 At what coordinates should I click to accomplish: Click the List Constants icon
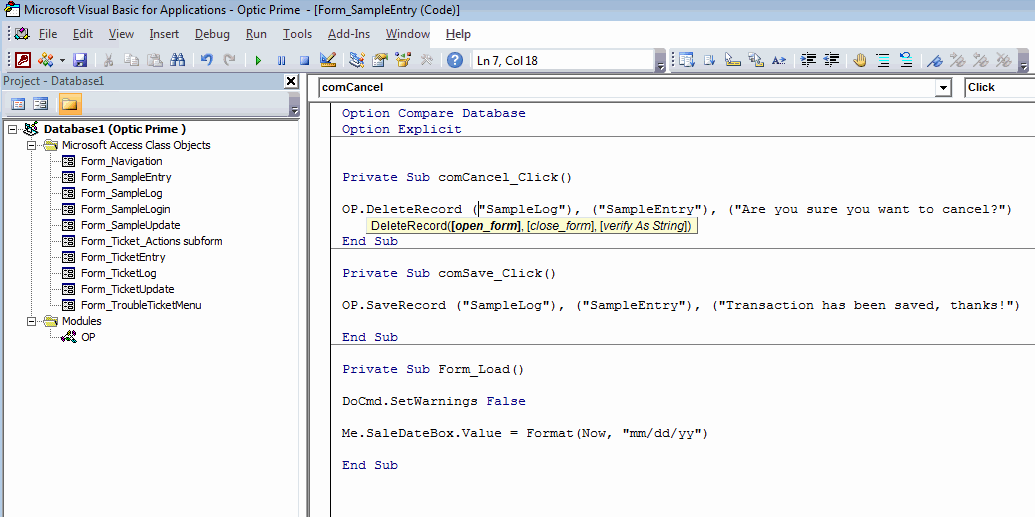pyautogui.click(x=710, y=60)
